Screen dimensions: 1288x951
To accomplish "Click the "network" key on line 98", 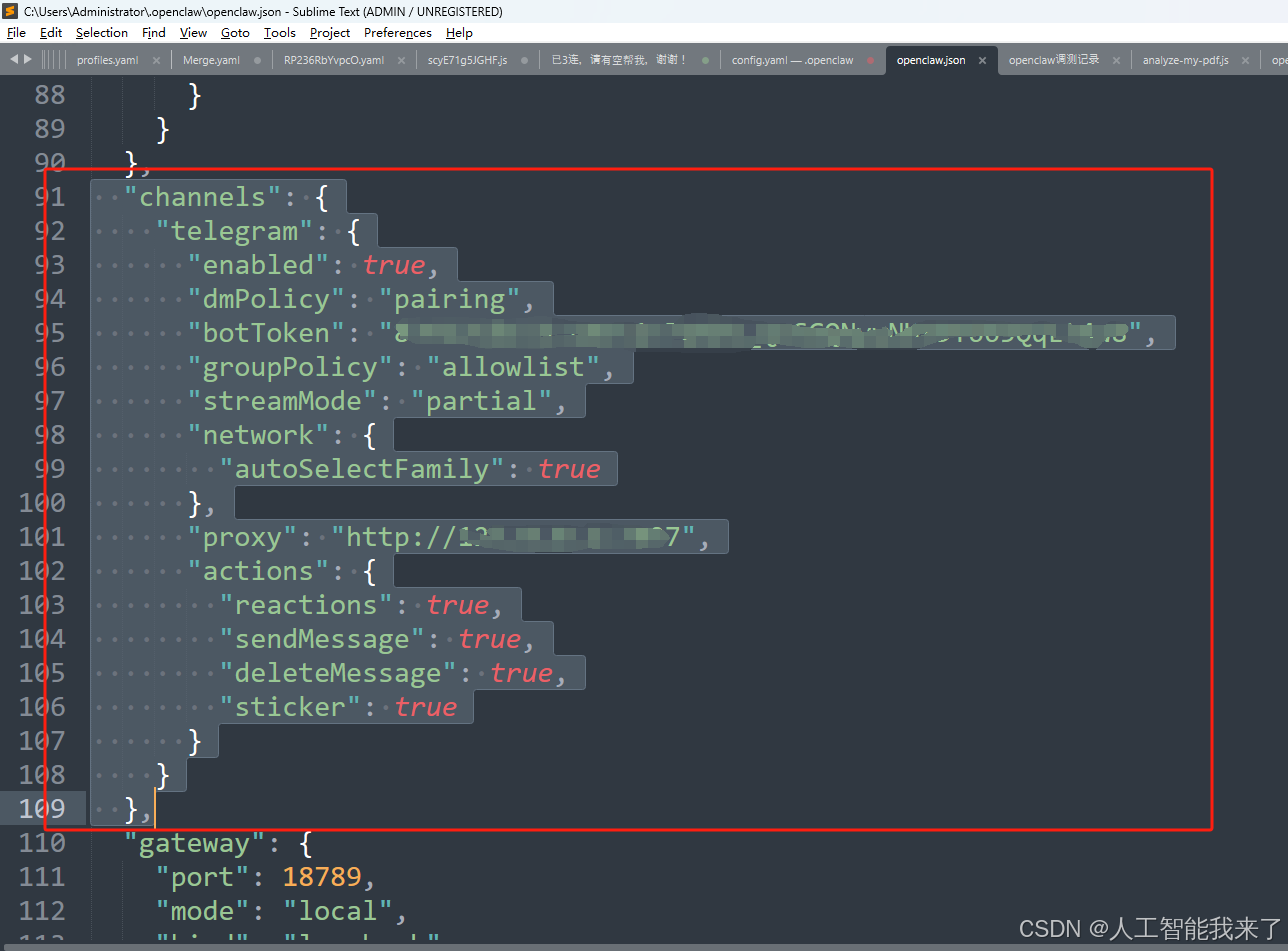I will [258, 434].
